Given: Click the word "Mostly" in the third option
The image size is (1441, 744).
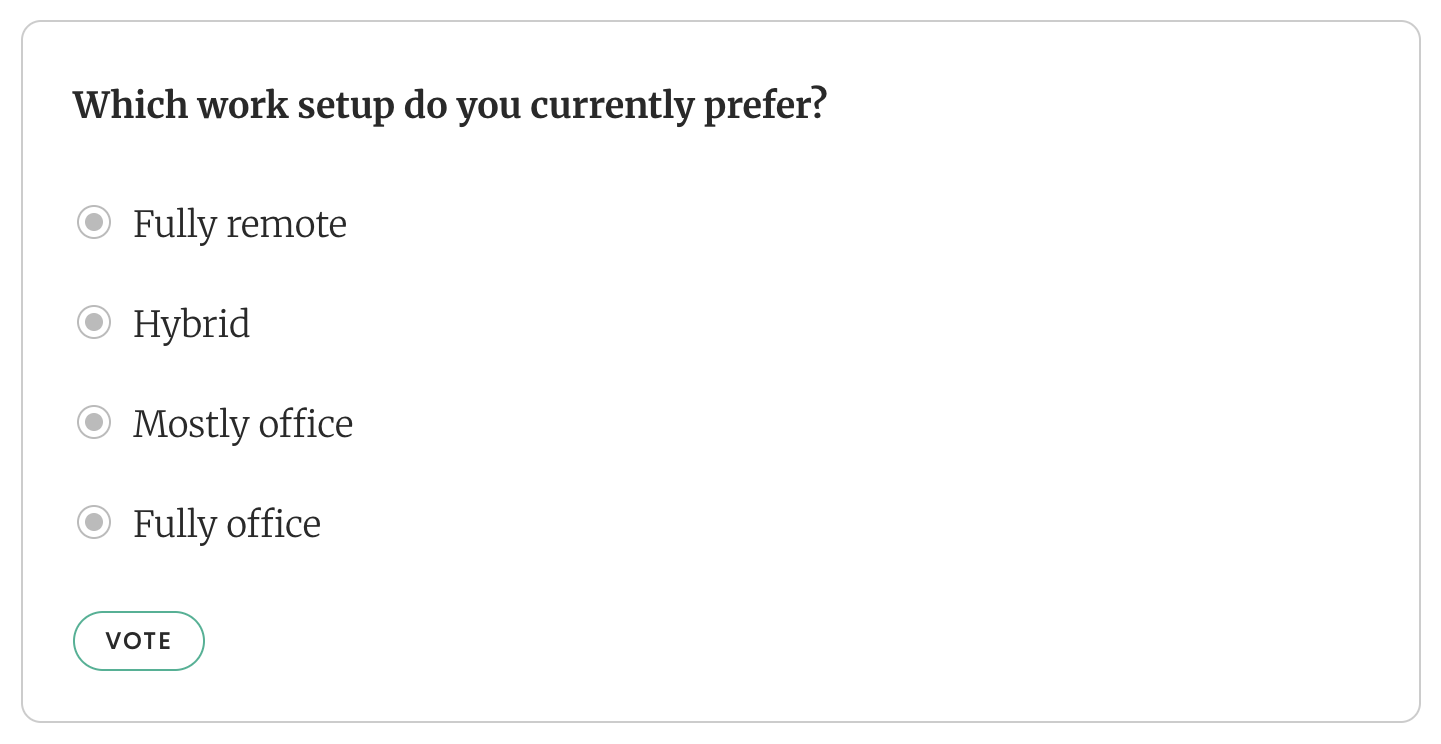Looking at the screenshot, I should (191, 424).
